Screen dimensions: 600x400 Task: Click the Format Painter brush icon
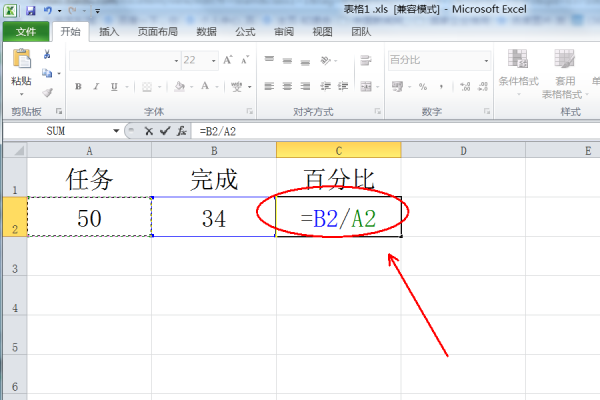point(47,92)
